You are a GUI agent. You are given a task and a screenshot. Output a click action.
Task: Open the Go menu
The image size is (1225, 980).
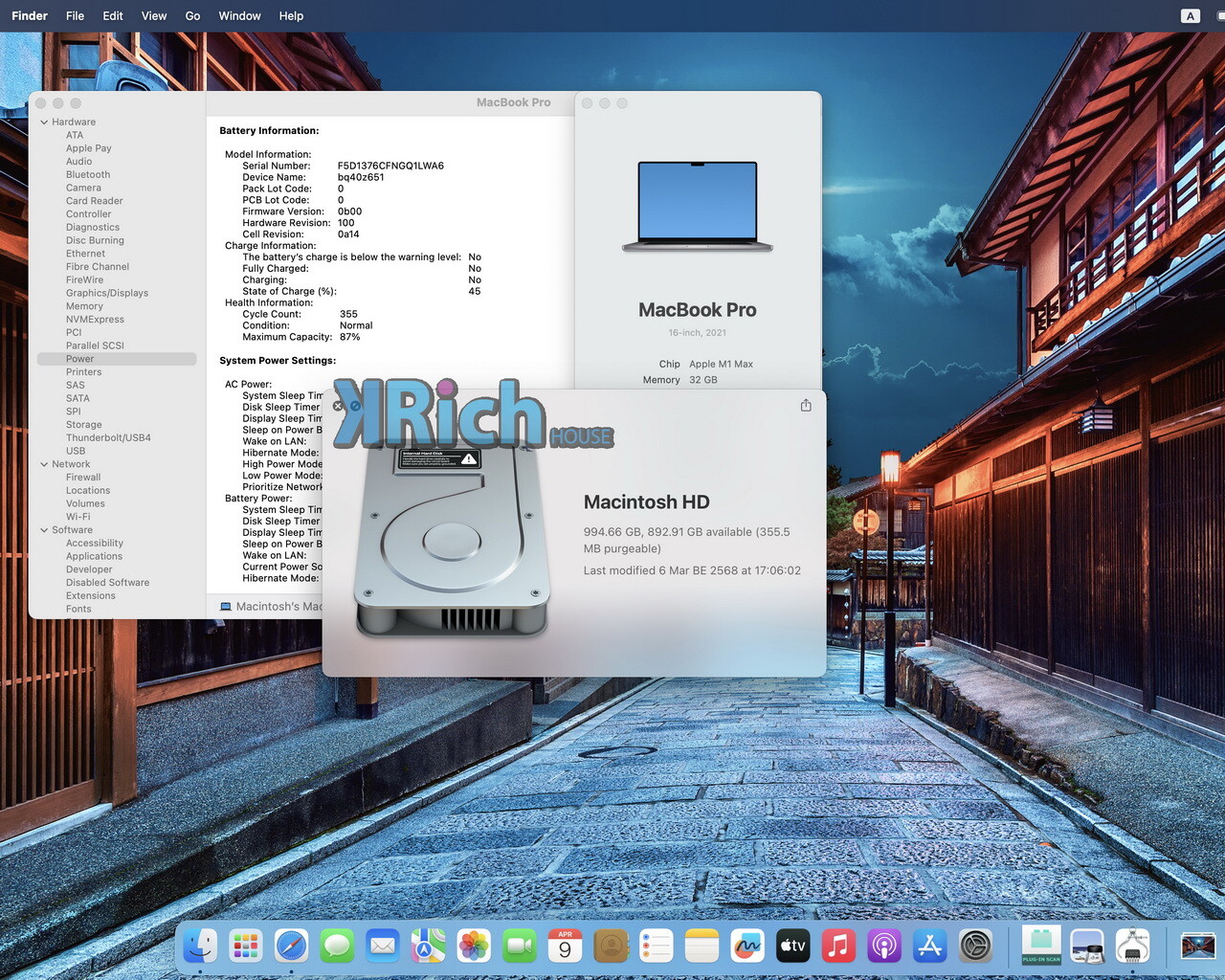[192, 15]
